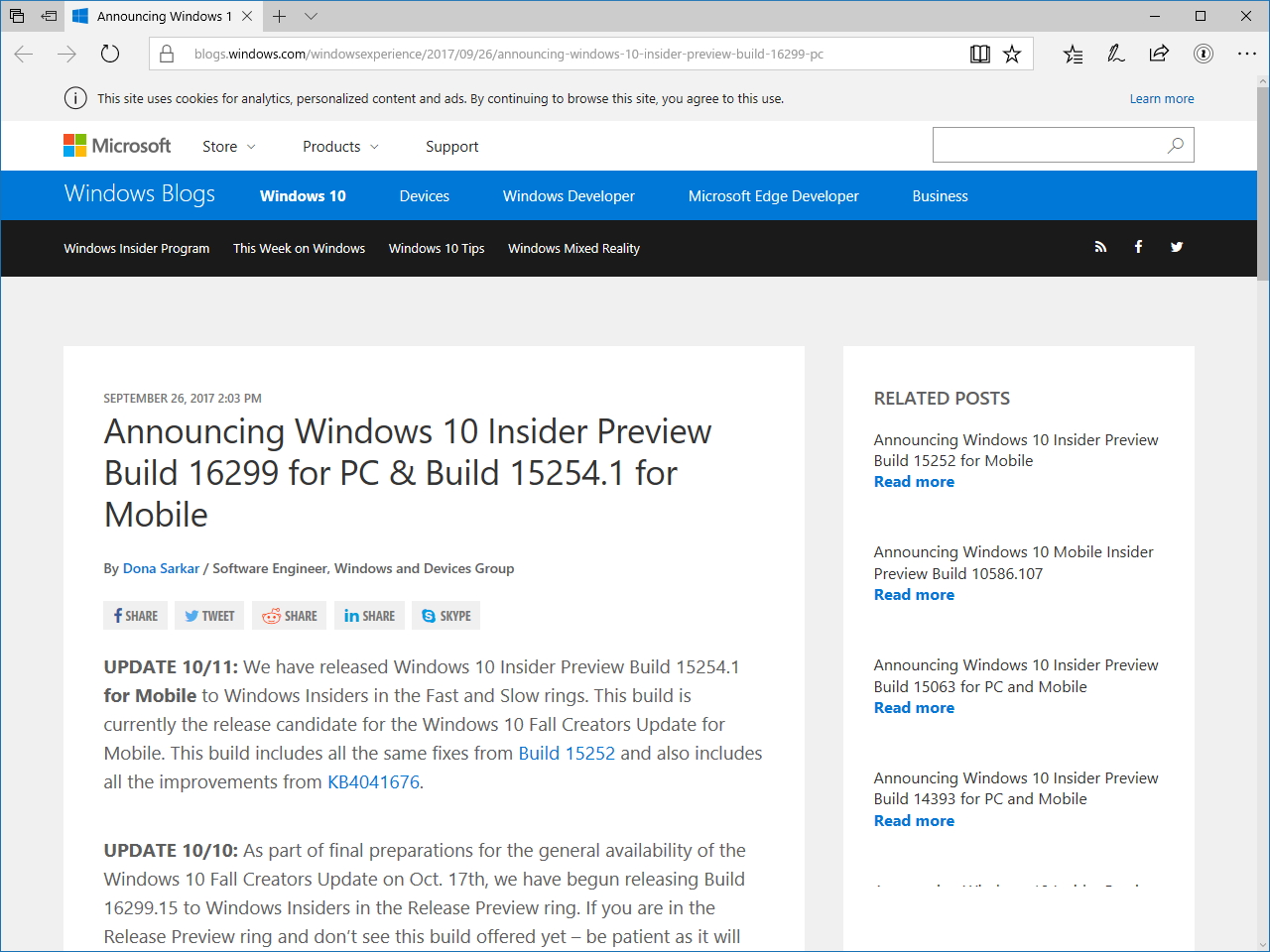
Task: Add the page to favorites with the star
Action: click(1012, 54)
